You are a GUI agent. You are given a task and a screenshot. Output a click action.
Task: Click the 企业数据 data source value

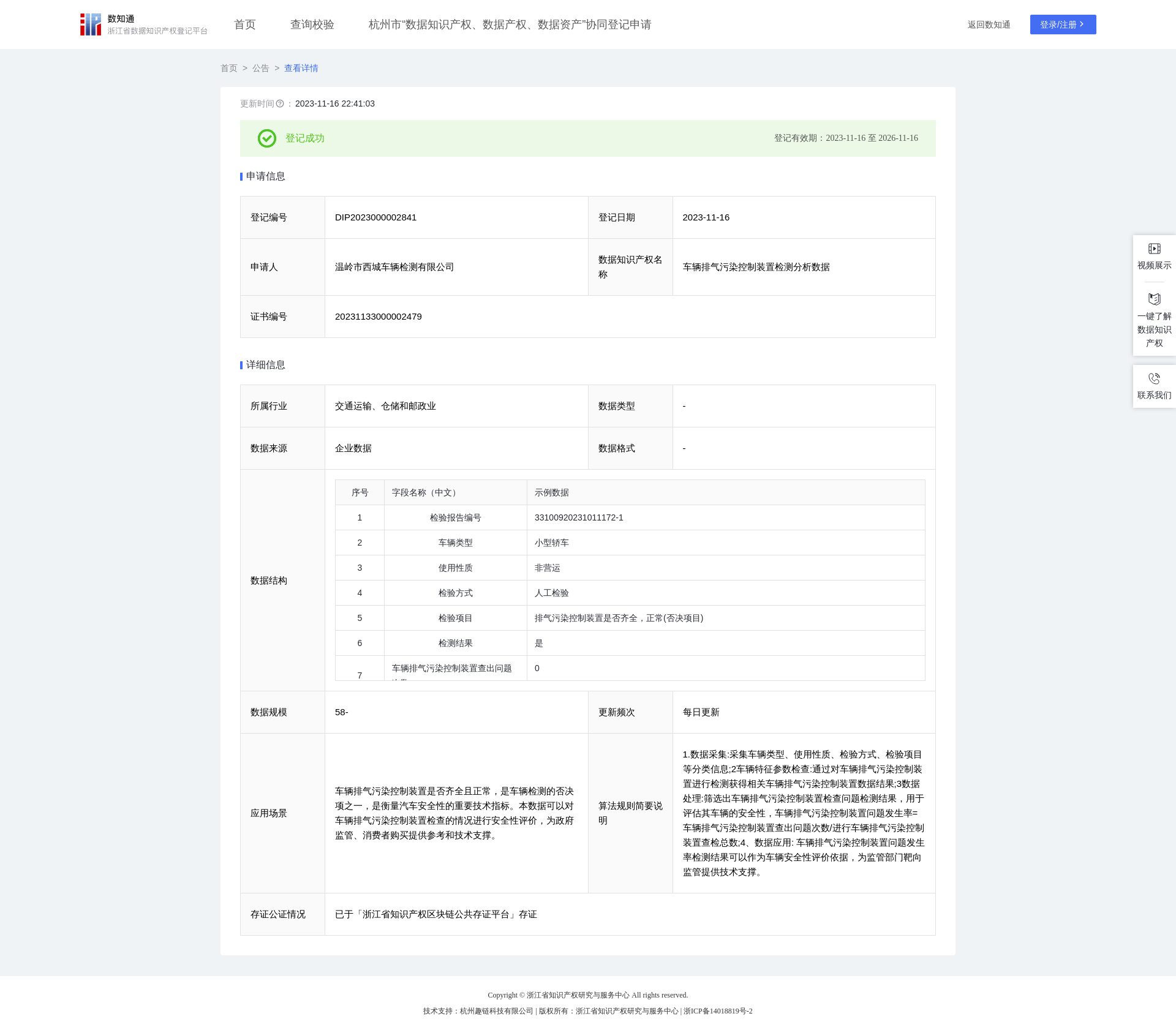(x=353, y=448)
